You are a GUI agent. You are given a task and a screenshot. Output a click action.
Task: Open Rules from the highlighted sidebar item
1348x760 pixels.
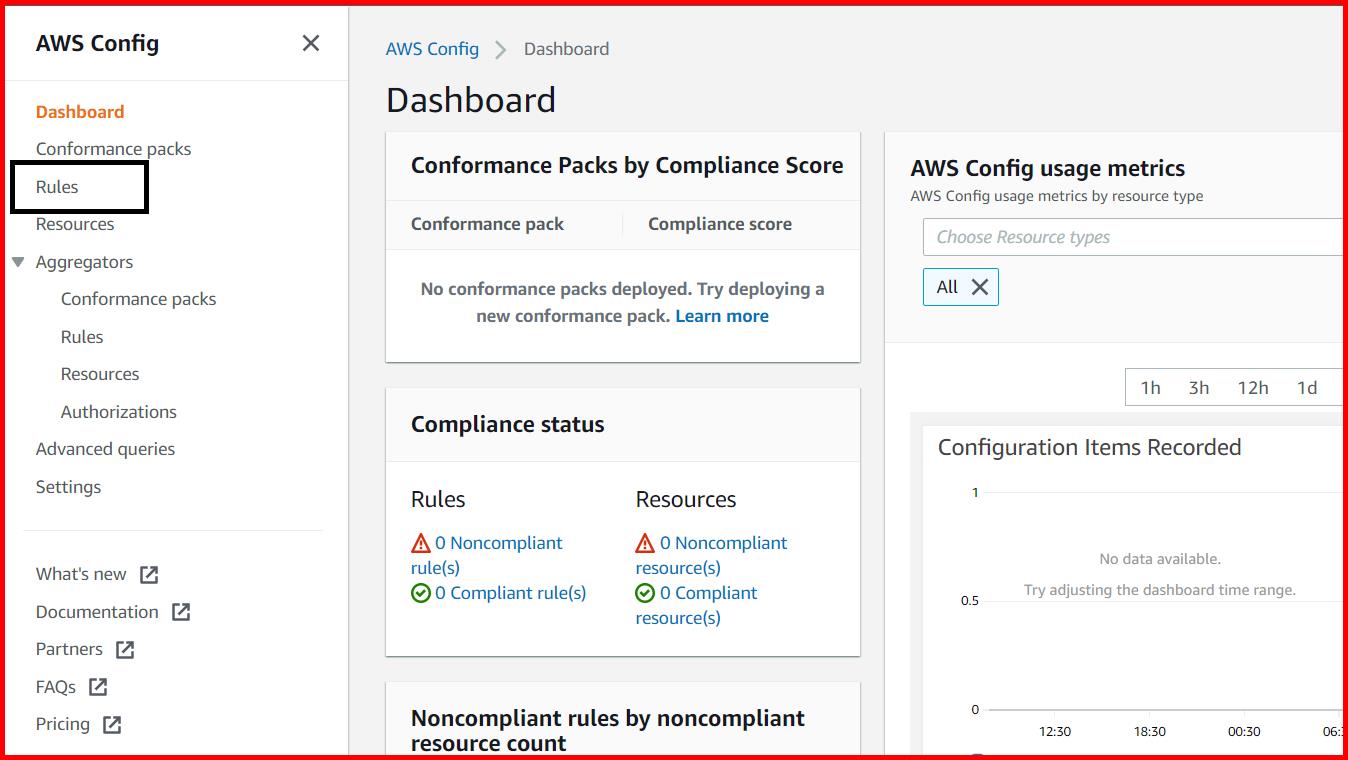coord(56,186)
